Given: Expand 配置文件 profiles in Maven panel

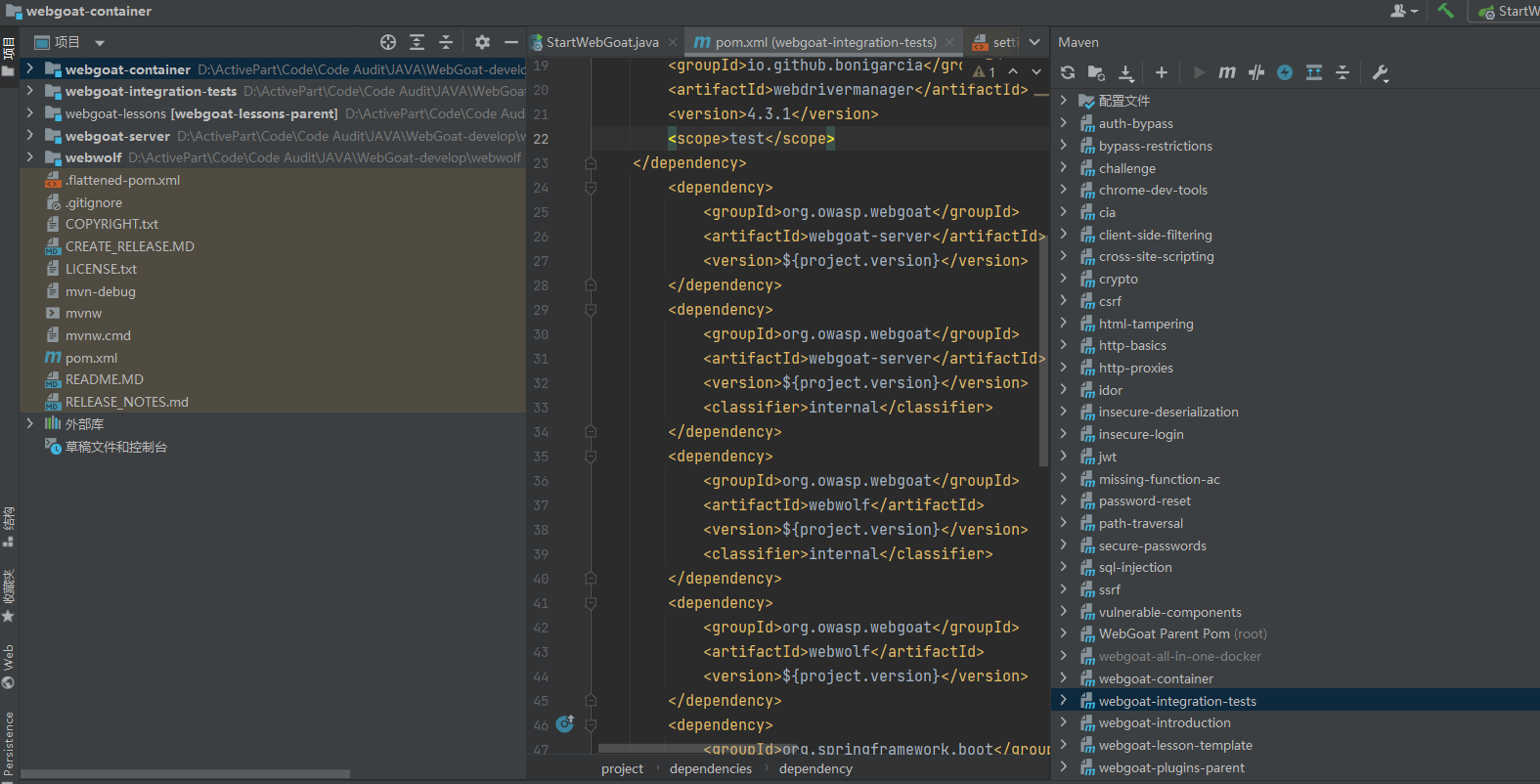Looking at the screenshot, I should pyautogui.click(x=1064, y=100).
